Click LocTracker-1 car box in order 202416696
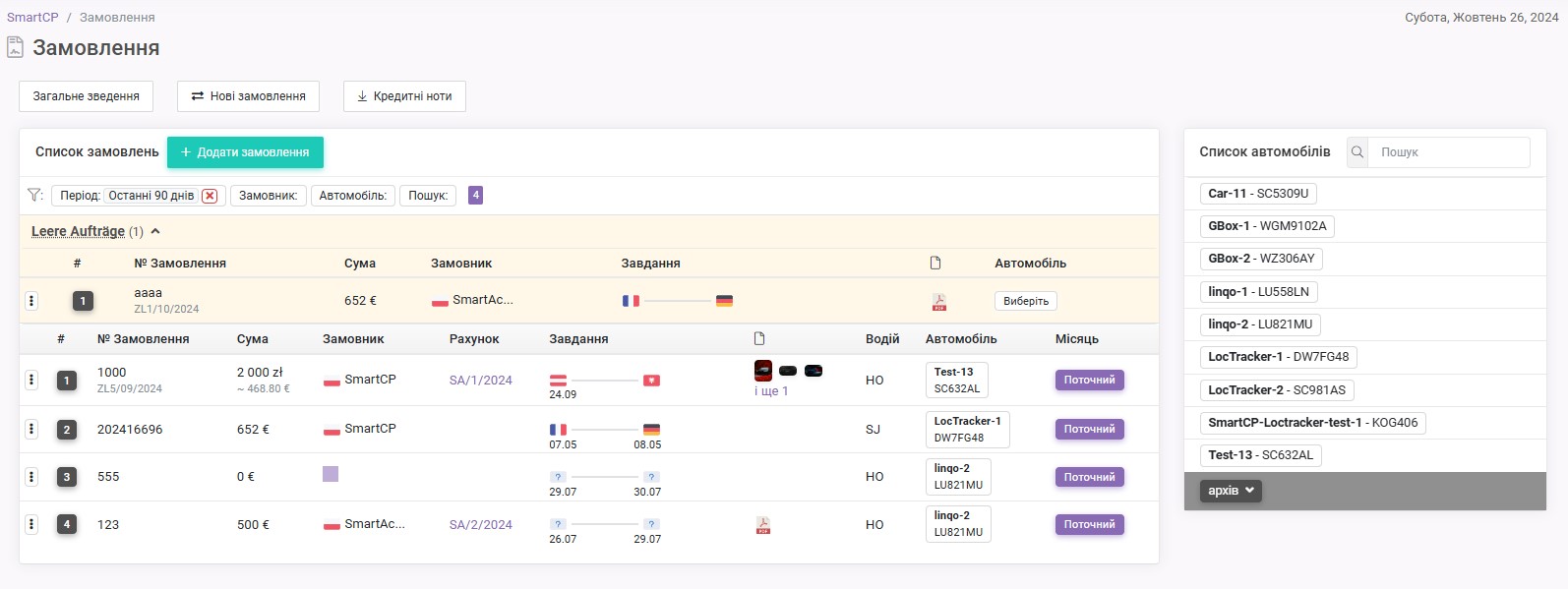1568x589 pixels. (968, 430)
